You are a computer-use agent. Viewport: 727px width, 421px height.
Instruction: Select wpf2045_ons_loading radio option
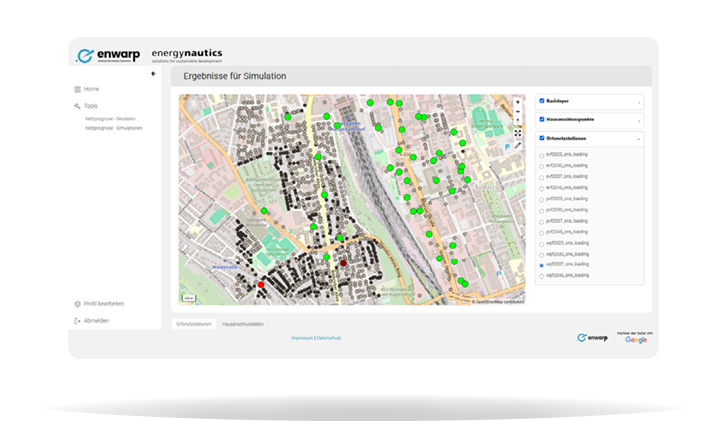[x=542, y=276]
